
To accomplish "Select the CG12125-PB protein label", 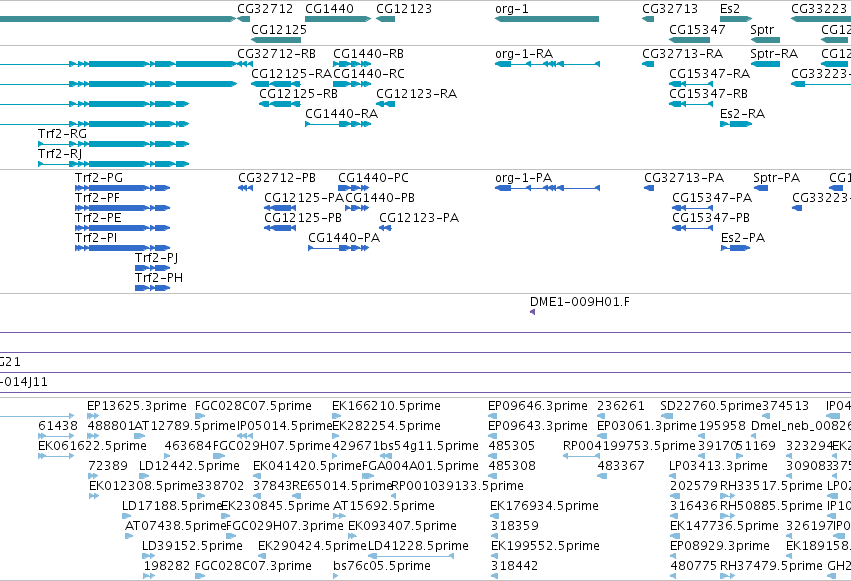I will click(303, 218).
